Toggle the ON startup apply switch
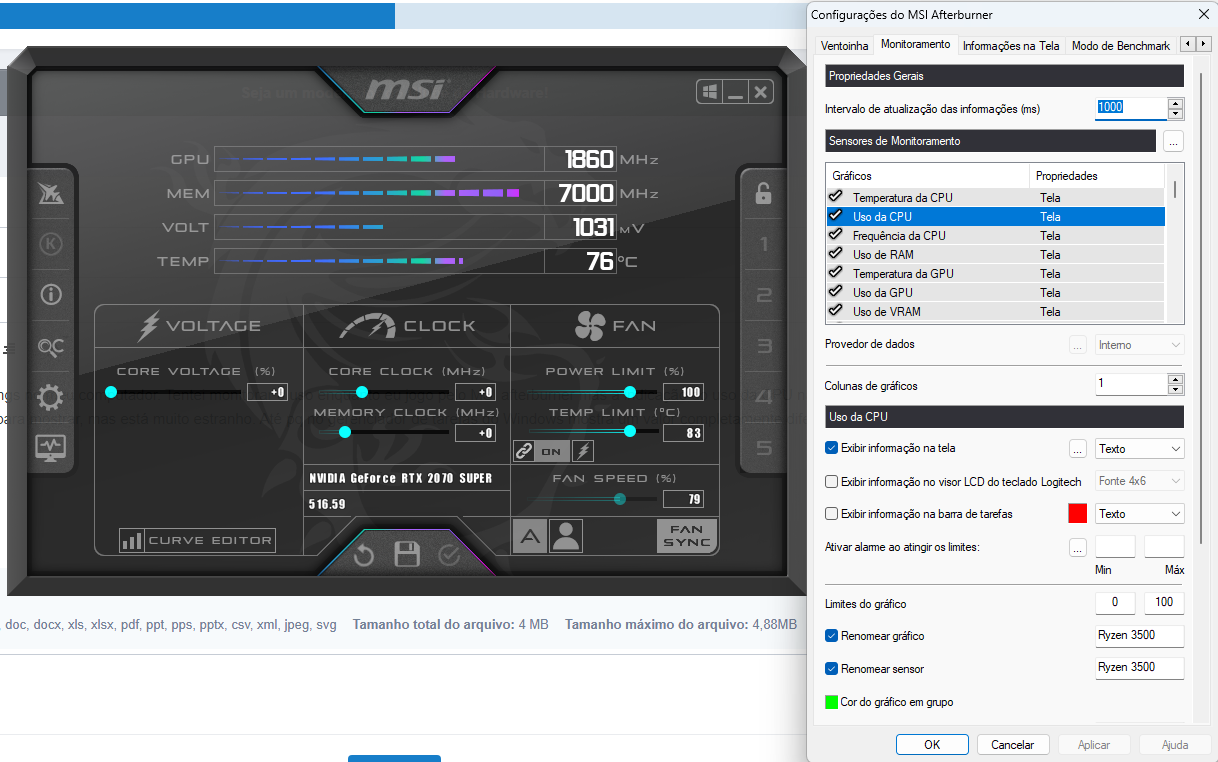 point(552,451)
